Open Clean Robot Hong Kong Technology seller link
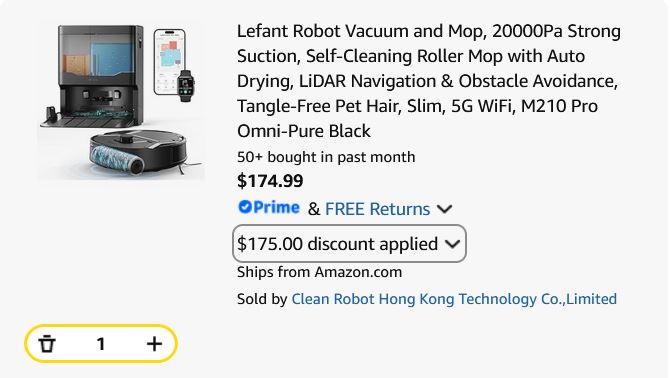Image resolution: width=670 pixels, height=378 pixels. coord(454,299)
